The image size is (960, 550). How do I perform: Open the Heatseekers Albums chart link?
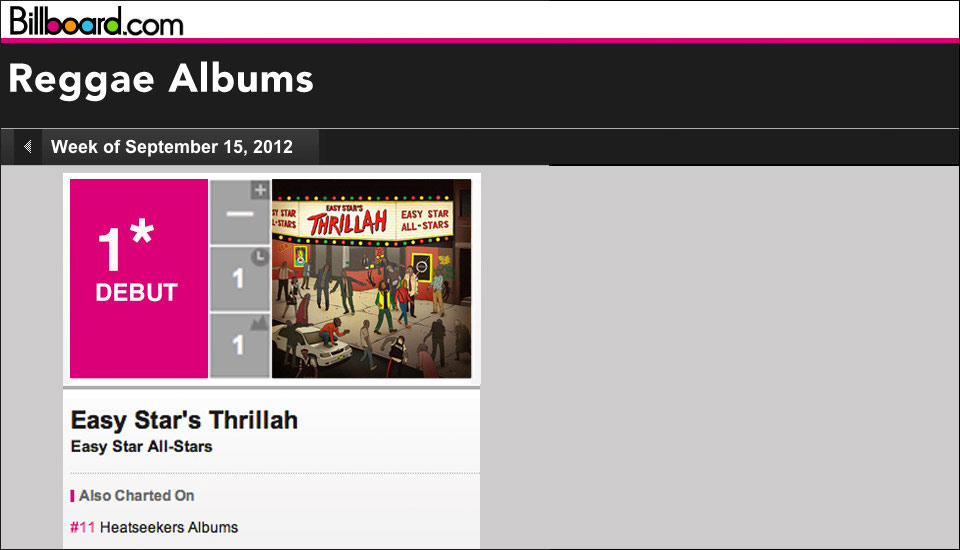pos(169,527)
